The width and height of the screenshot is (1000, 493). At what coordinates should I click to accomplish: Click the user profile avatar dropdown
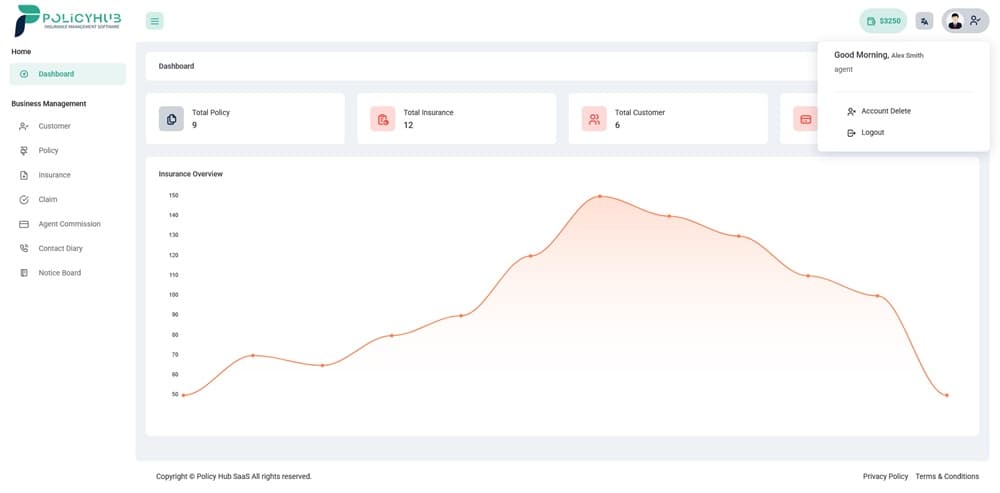click(x=965, y=21)
